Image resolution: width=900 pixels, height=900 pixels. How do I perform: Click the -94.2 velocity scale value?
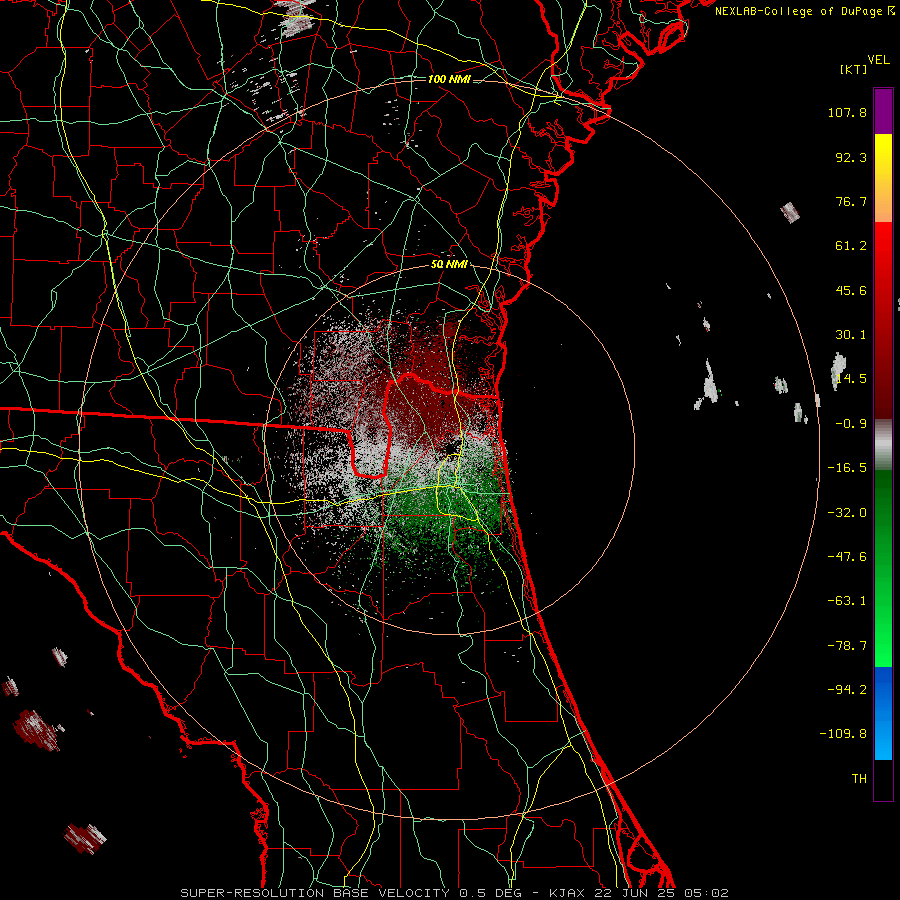click(847, 689)
